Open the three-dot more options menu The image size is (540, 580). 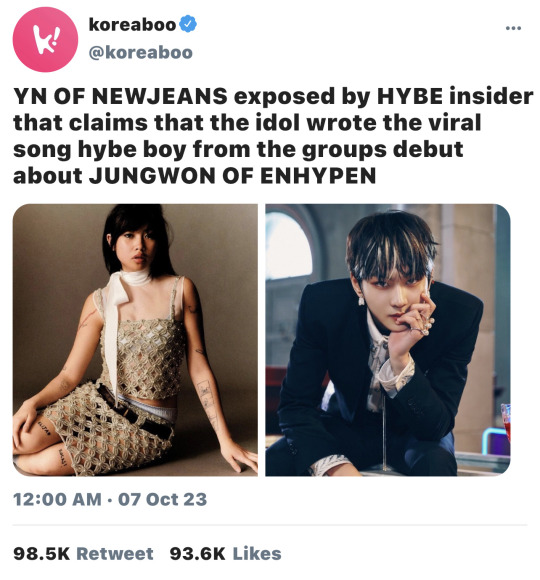(x=513, y=28)
